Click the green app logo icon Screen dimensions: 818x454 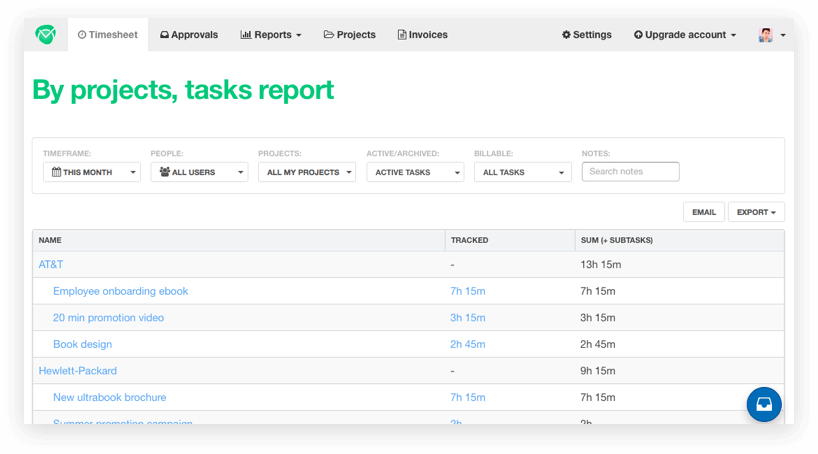46,35
